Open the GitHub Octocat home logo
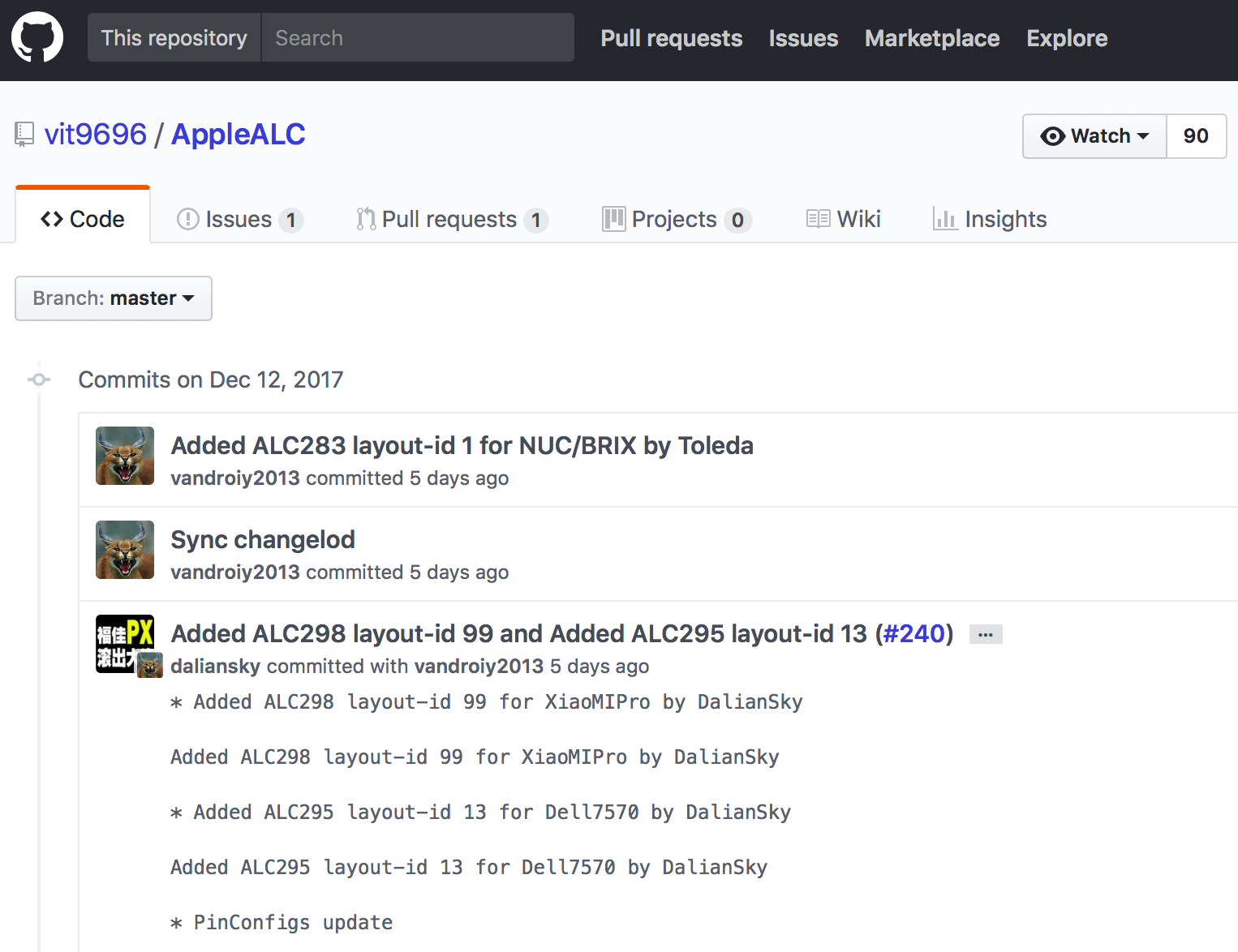Image resolution: width=1238 pixels, height=952 pixels. tap(37, 37)
